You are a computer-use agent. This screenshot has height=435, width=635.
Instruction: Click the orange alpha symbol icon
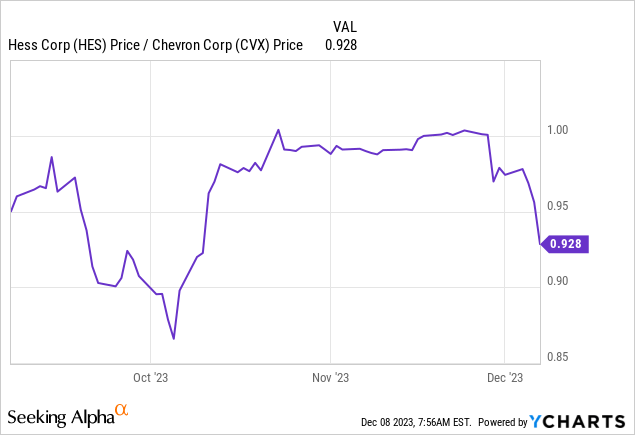tap(122, 410)
